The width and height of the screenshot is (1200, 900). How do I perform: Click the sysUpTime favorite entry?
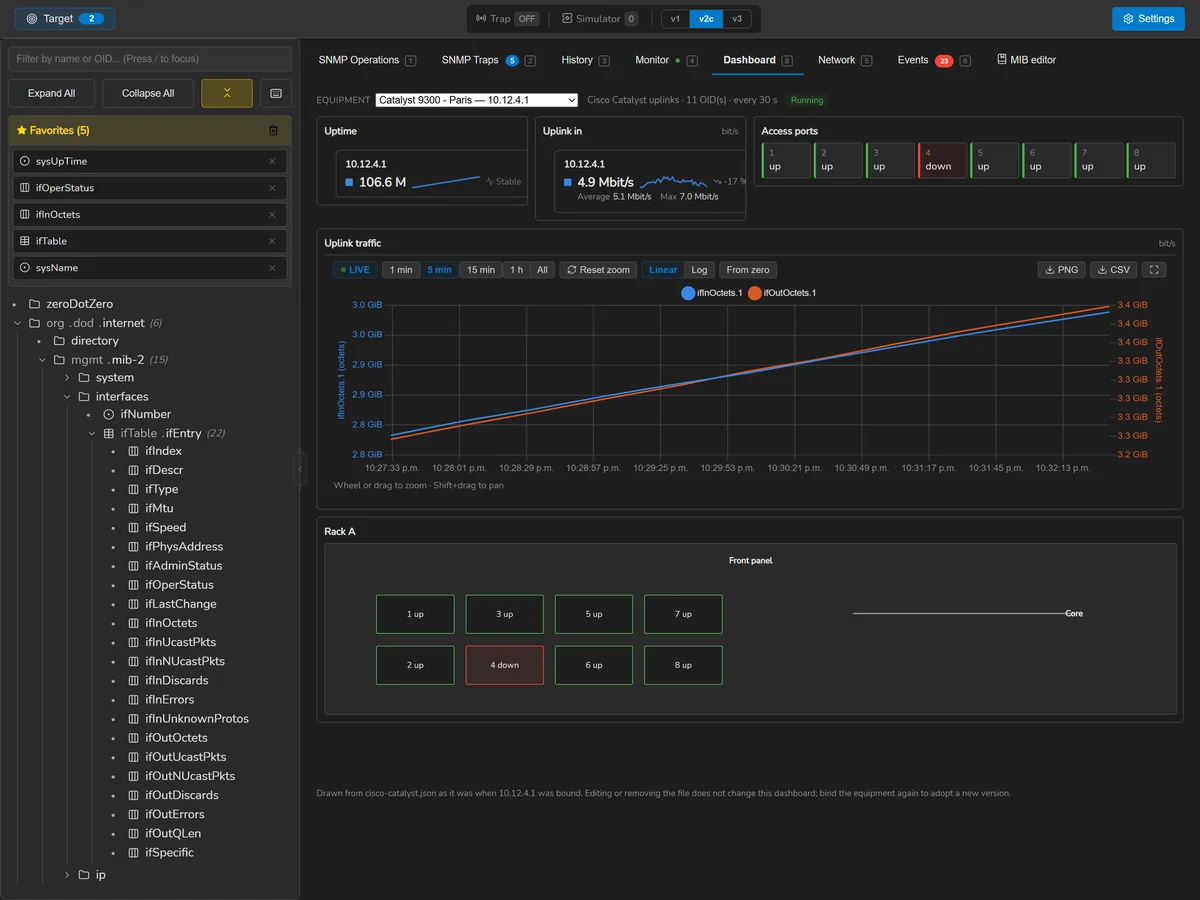pyautogui.click(x=150, y=161)
